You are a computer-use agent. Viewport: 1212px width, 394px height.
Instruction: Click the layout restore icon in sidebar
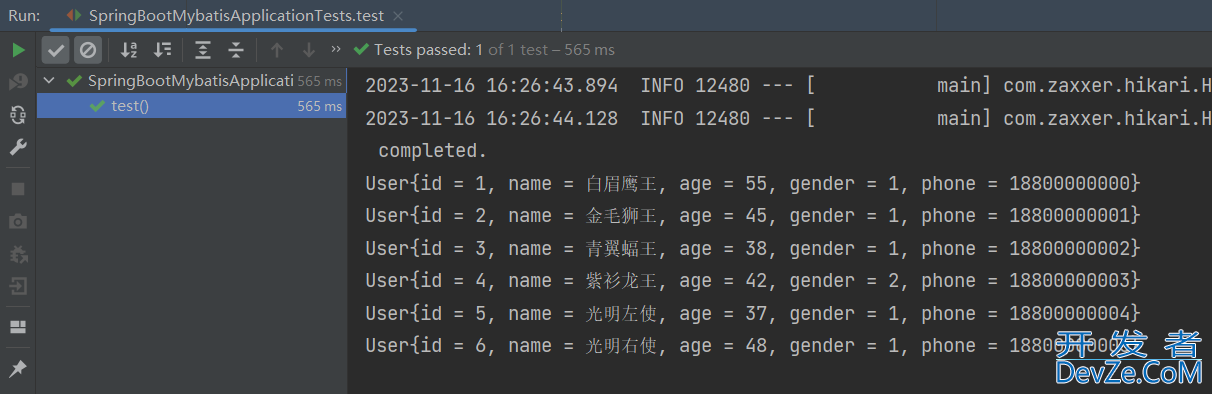point(18,327)
